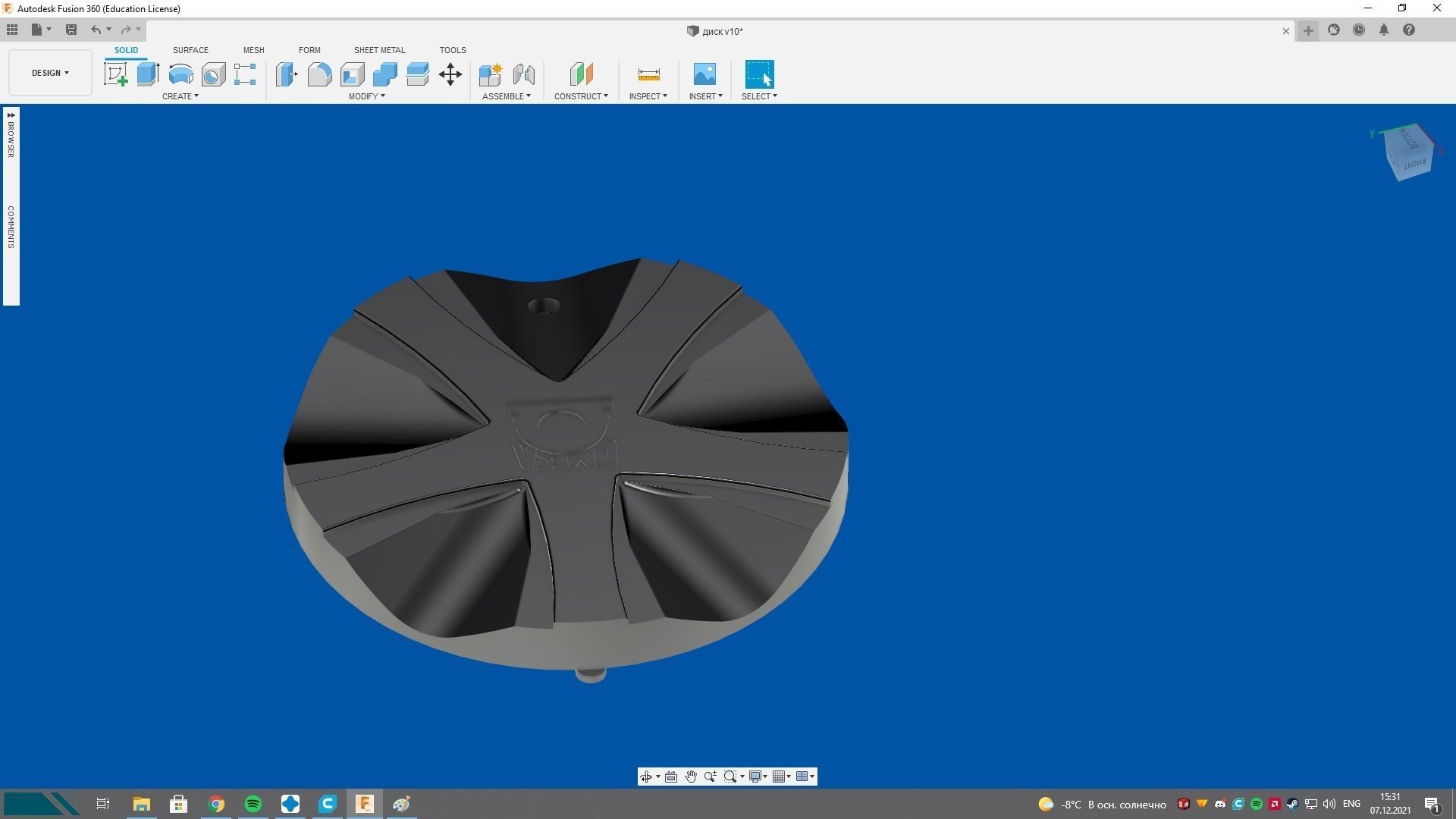Expand the INSPECT menu
This screenshot has width=1456, height=819.
click(x=648, y=96)
